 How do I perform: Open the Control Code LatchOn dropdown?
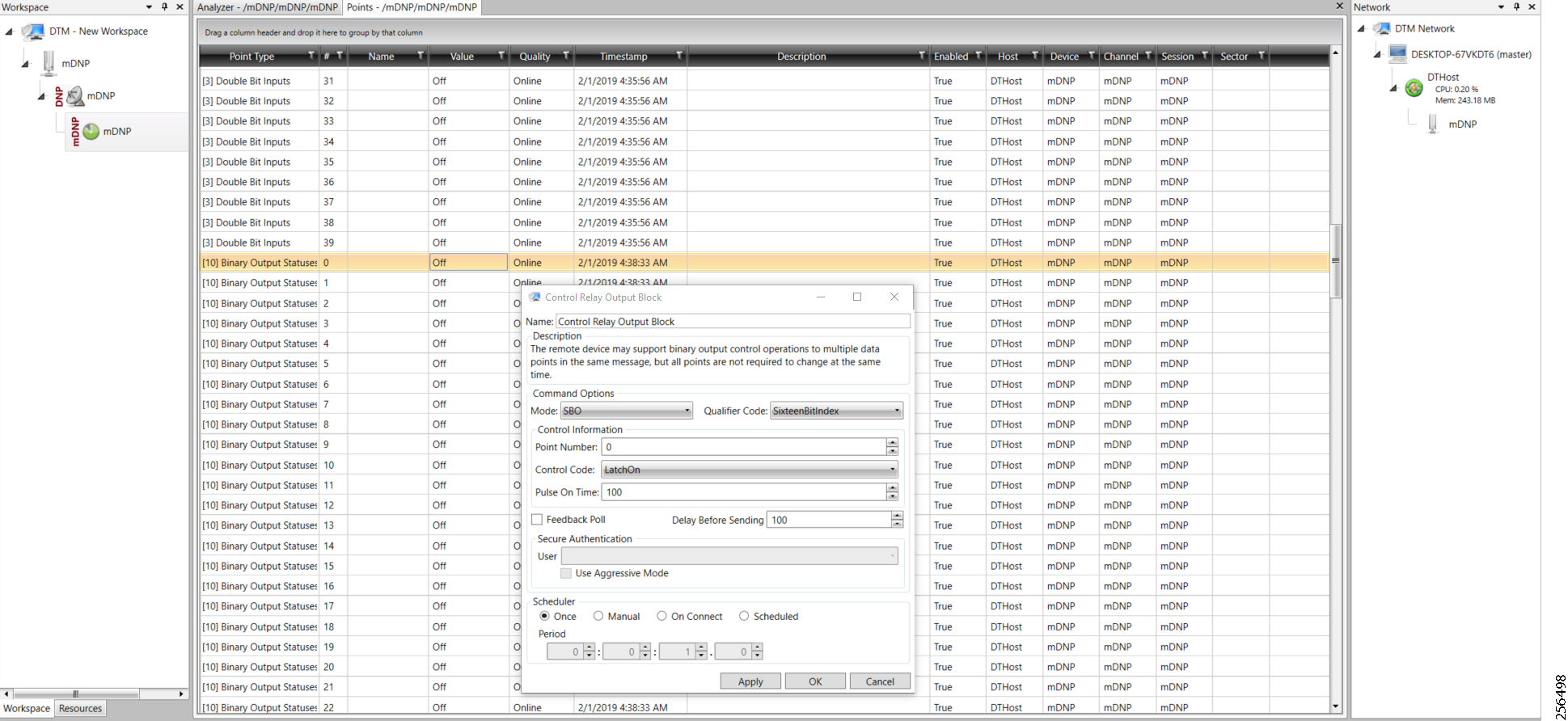coord(750,470)
